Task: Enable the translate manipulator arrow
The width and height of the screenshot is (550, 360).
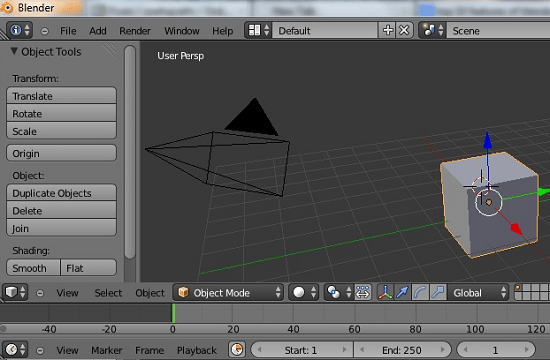Action: click(x=402, y=292)
